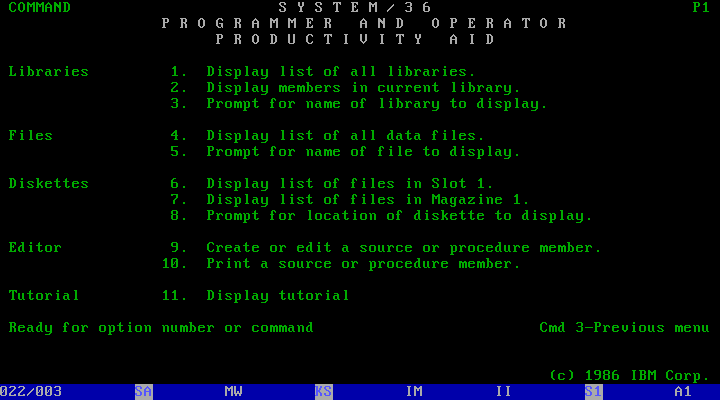Choose Display members in current library
Screen dimensions: 720x400
(362, 88)
